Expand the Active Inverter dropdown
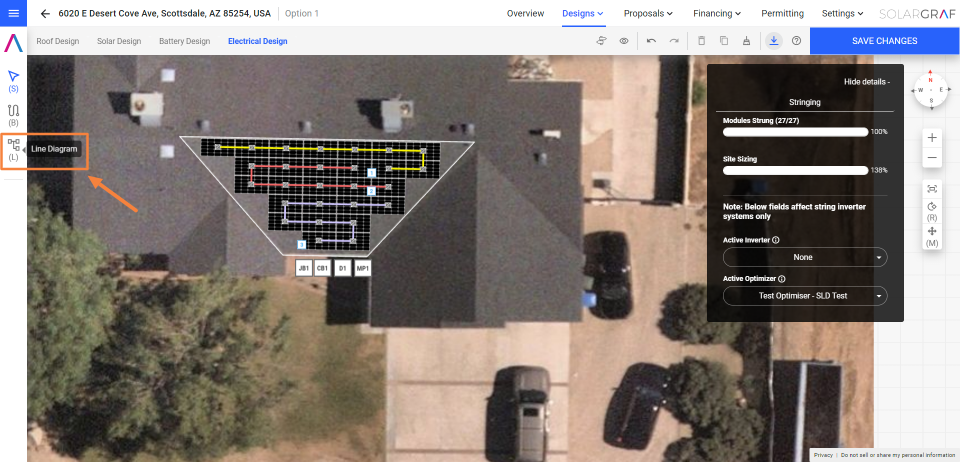Image resolution: width=960 pixels, height=462 pixels. coord(804,257)
